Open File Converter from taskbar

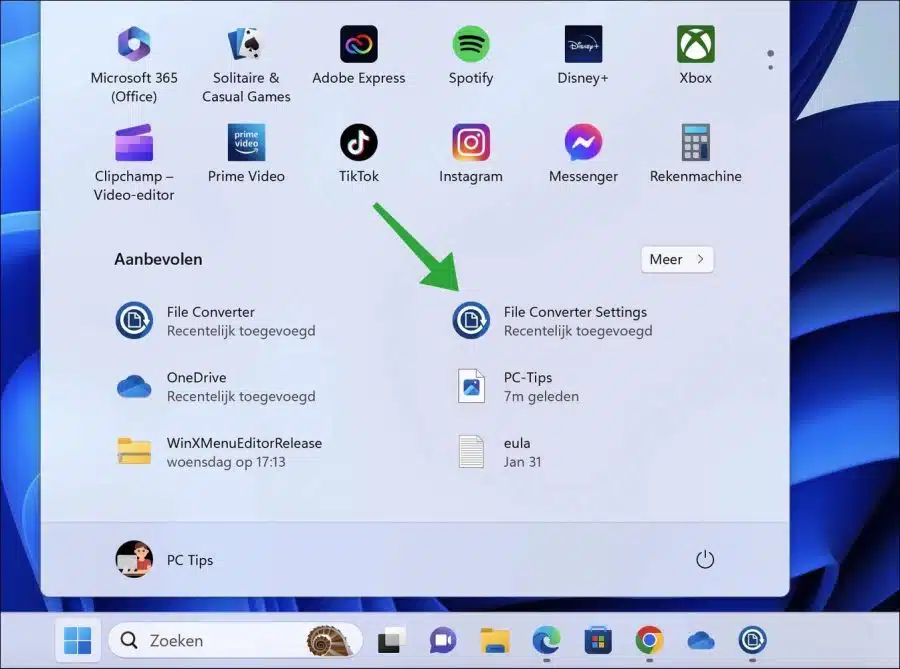click(x=752, y=640)
